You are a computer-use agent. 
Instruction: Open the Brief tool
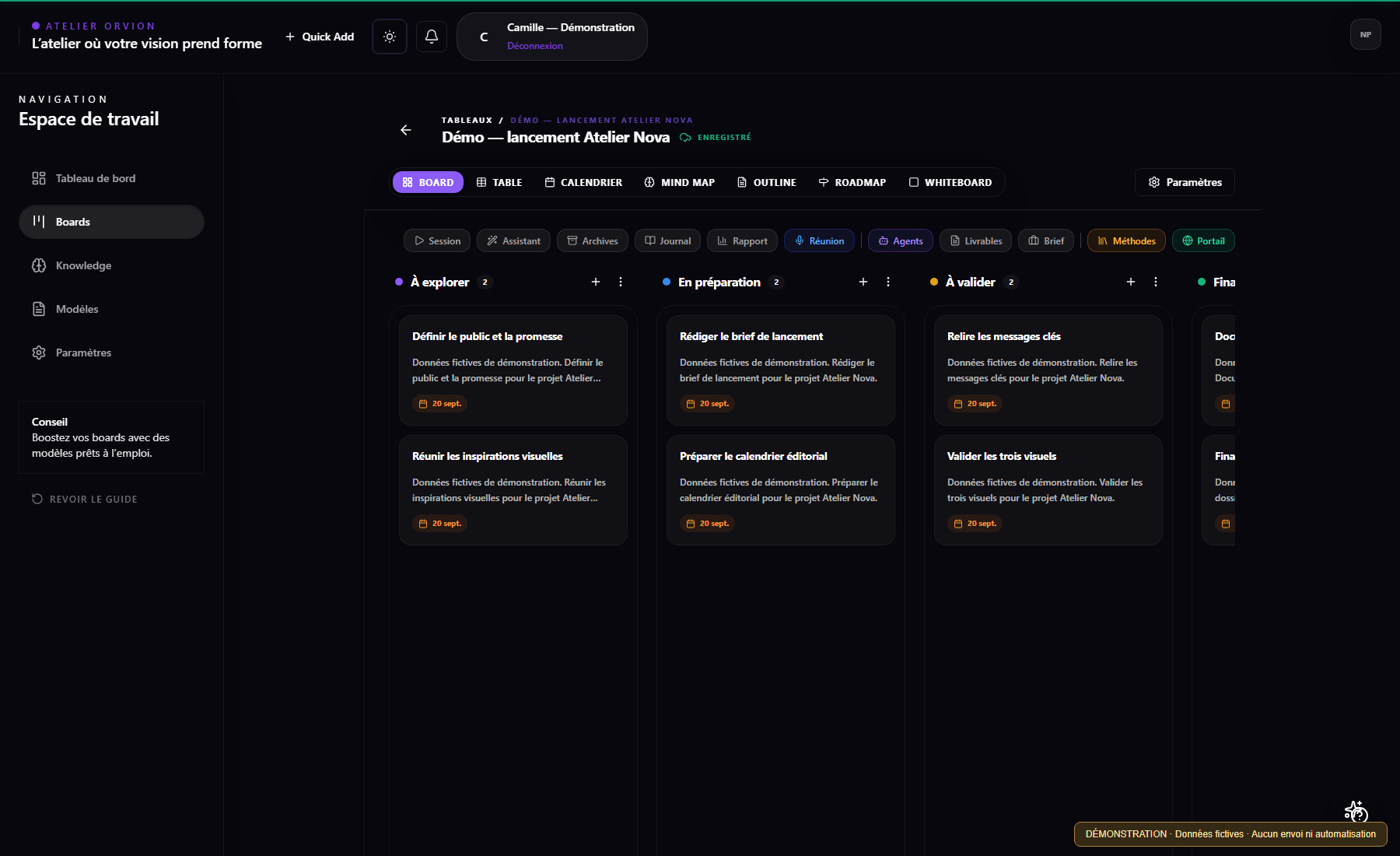tap(1046, 241)
